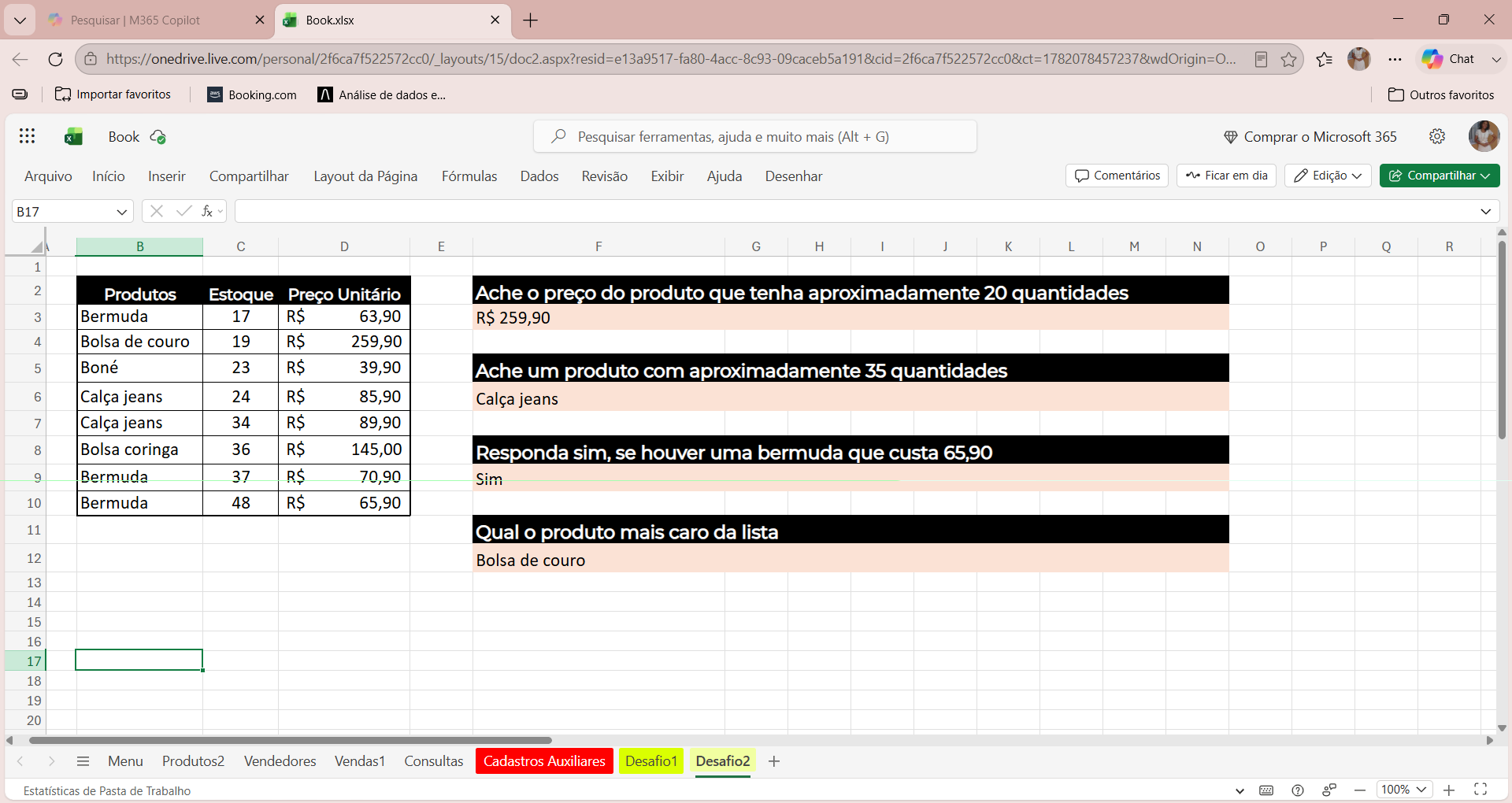Expand the Name Box dropdown
Screen dimensions: 1512x803
[122, 212]
